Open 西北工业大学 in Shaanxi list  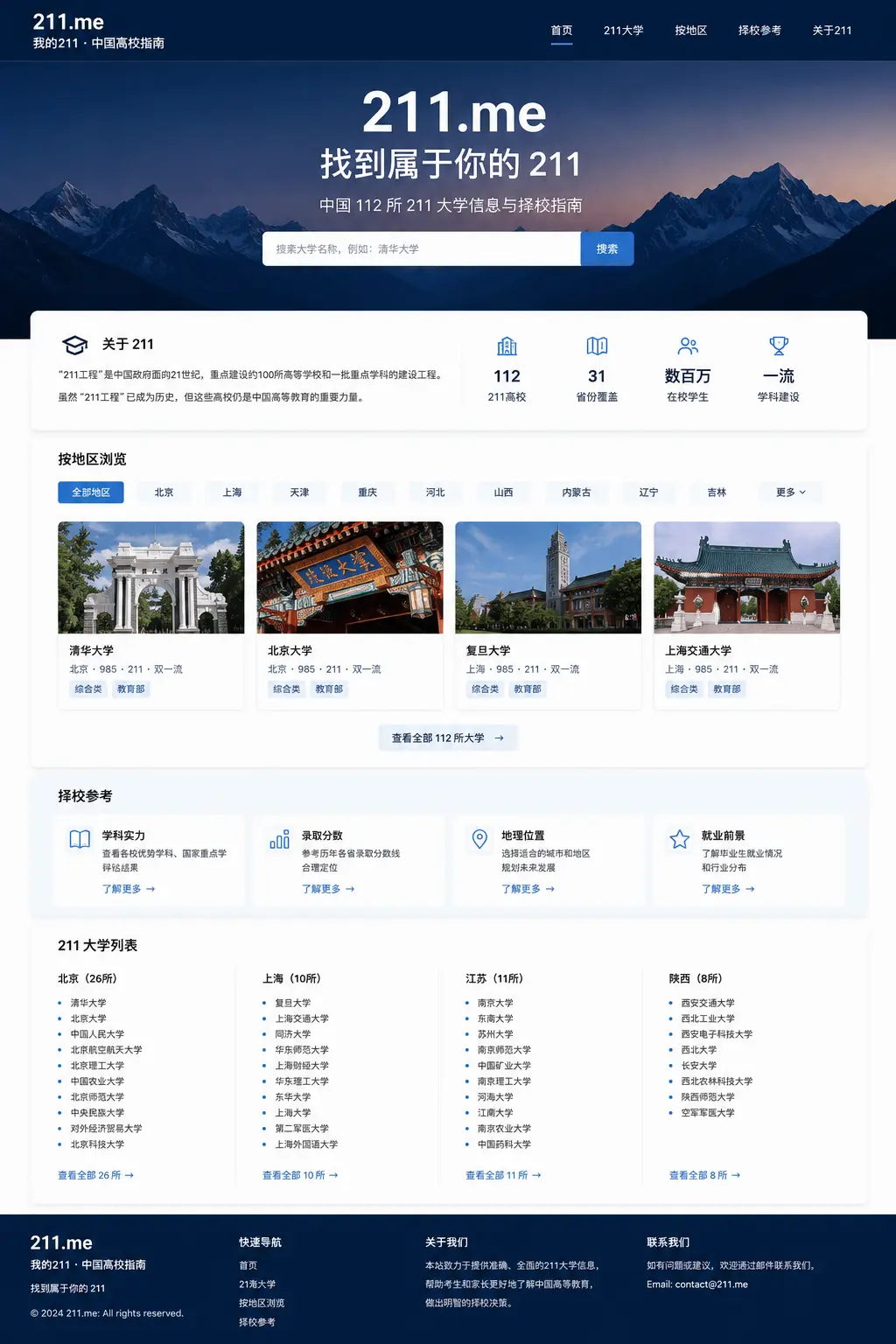point(708,1018)
